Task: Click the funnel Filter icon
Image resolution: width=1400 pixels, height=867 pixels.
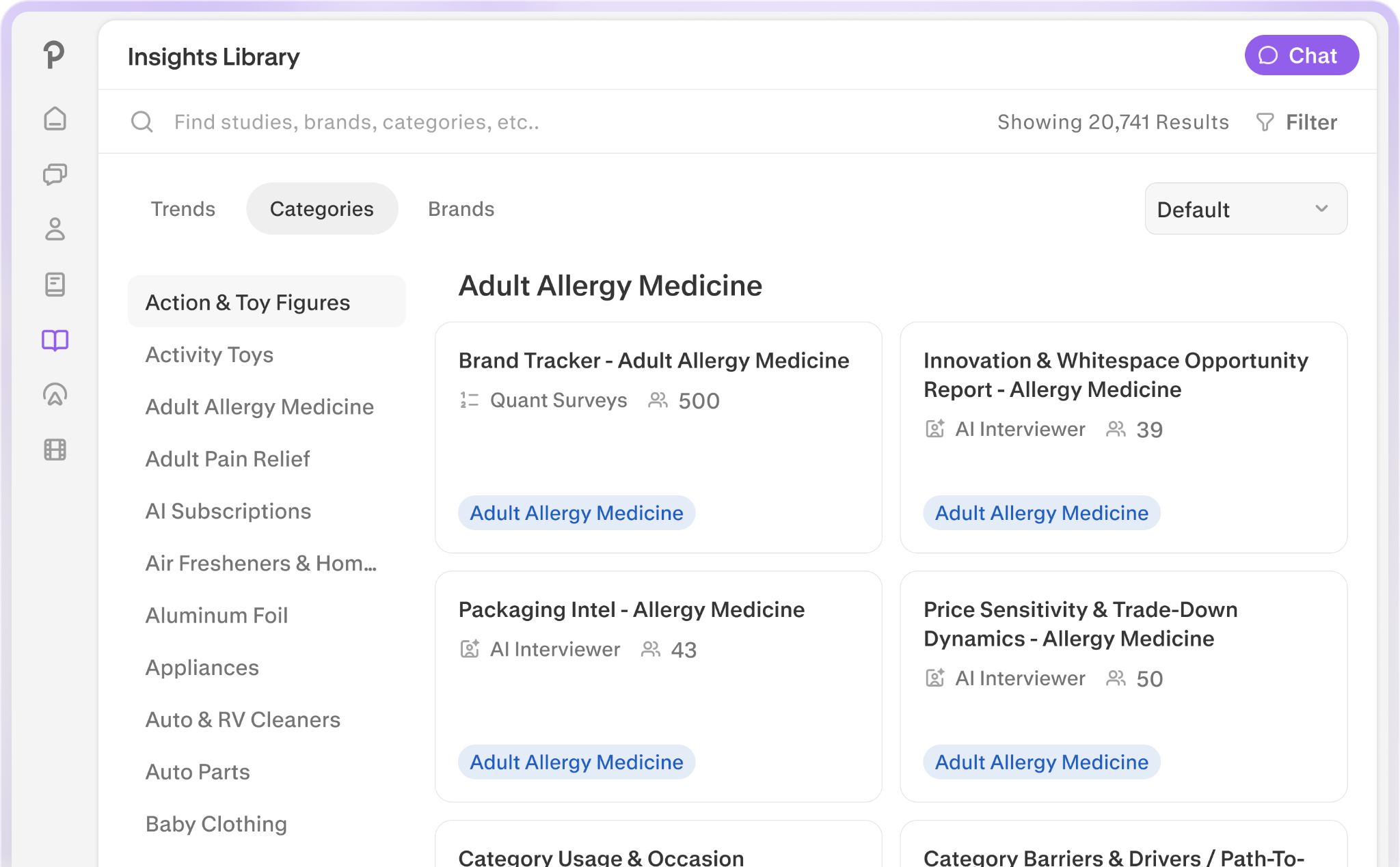Action: 1265,122
